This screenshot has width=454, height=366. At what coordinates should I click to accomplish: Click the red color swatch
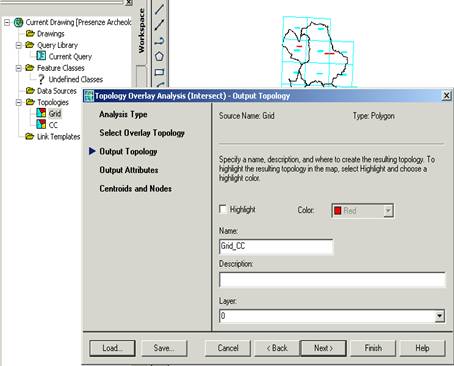[338, 211]
